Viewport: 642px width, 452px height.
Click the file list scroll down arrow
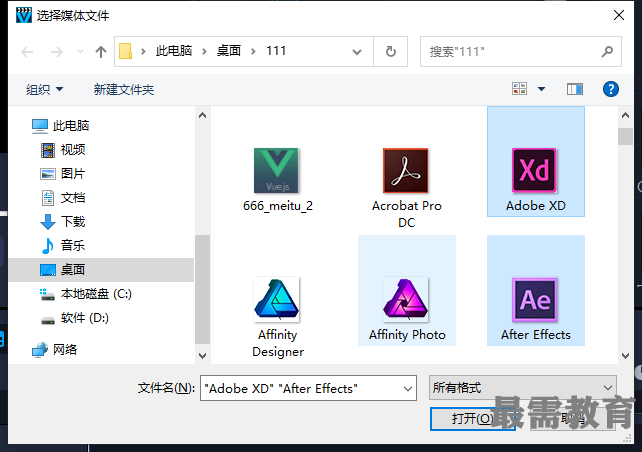point(625,355)
